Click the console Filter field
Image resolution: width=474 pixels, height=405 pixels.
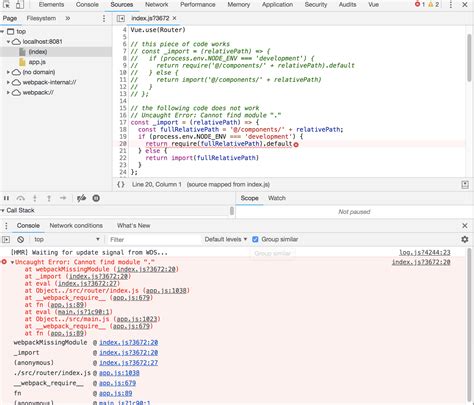pos(154,239)
